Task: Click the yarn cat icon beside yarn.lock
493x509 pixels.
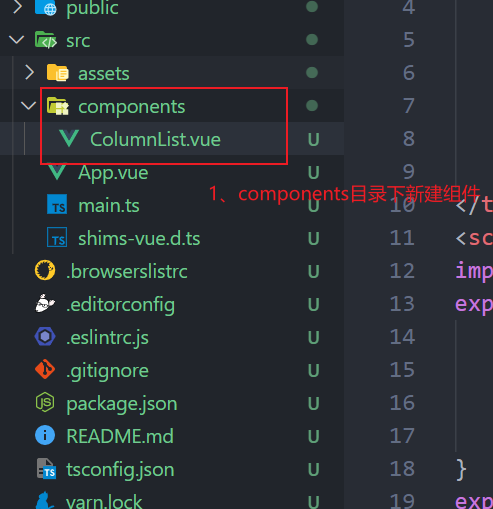Action: coord(44,501)
